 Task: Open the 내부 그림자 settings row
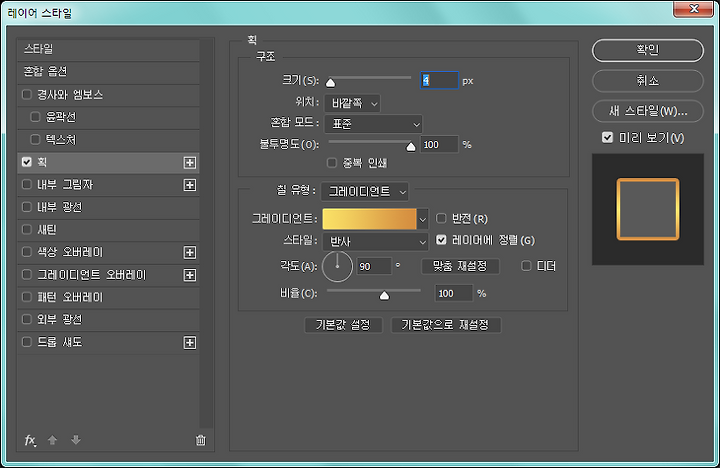tap(108, 185)
